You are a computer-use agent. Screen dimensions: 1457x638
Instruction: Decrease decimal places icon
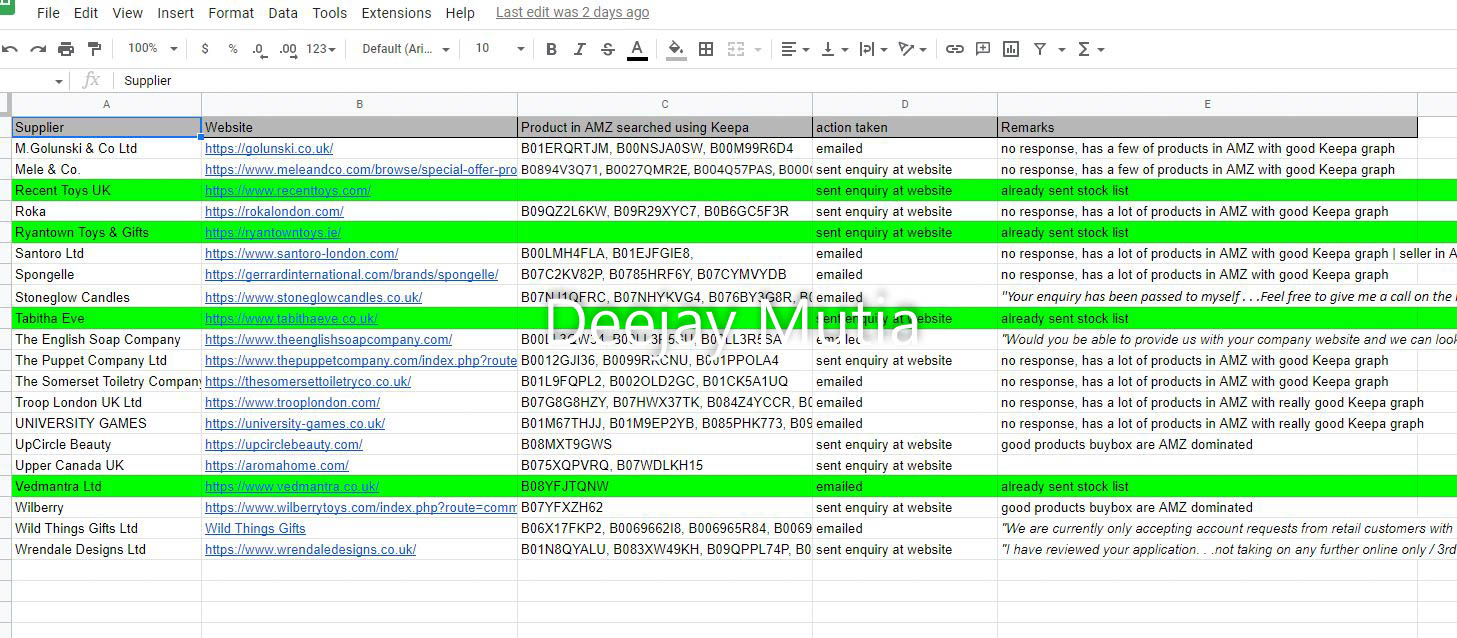coord(259,49)
